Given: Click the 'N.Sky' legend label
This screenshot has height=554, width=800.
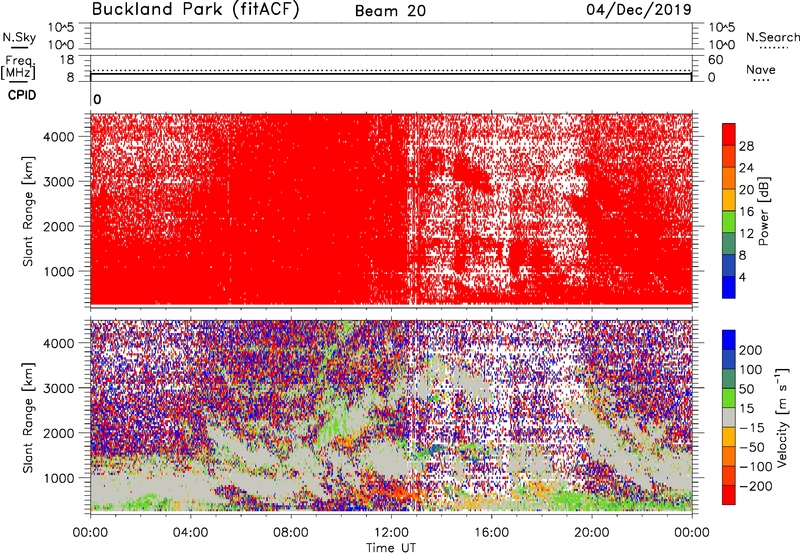Looking at the screenshot, I should (19, 37).
